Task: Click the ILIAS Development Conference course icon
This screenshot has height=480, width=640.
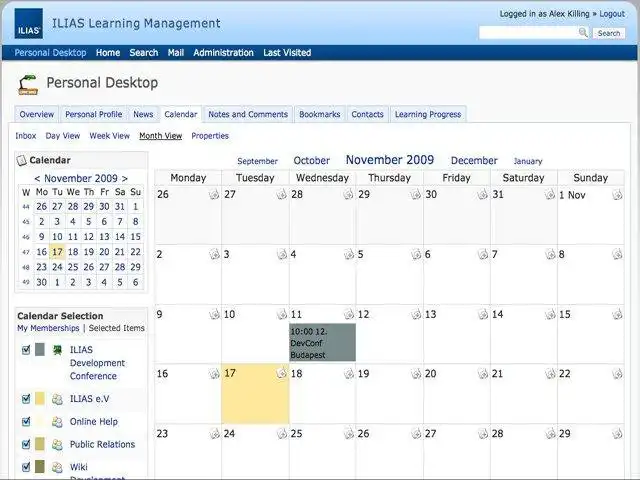Action: point(58,350)
